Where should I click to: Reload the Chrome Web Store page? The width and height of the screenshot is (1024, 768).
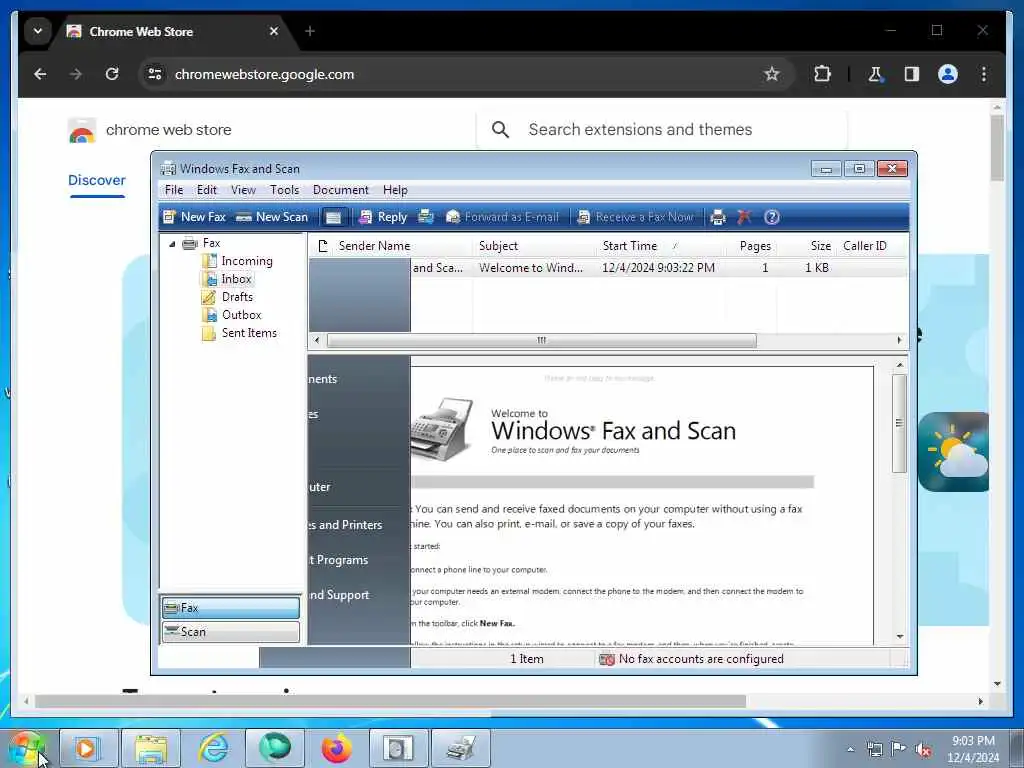(112, 74)
